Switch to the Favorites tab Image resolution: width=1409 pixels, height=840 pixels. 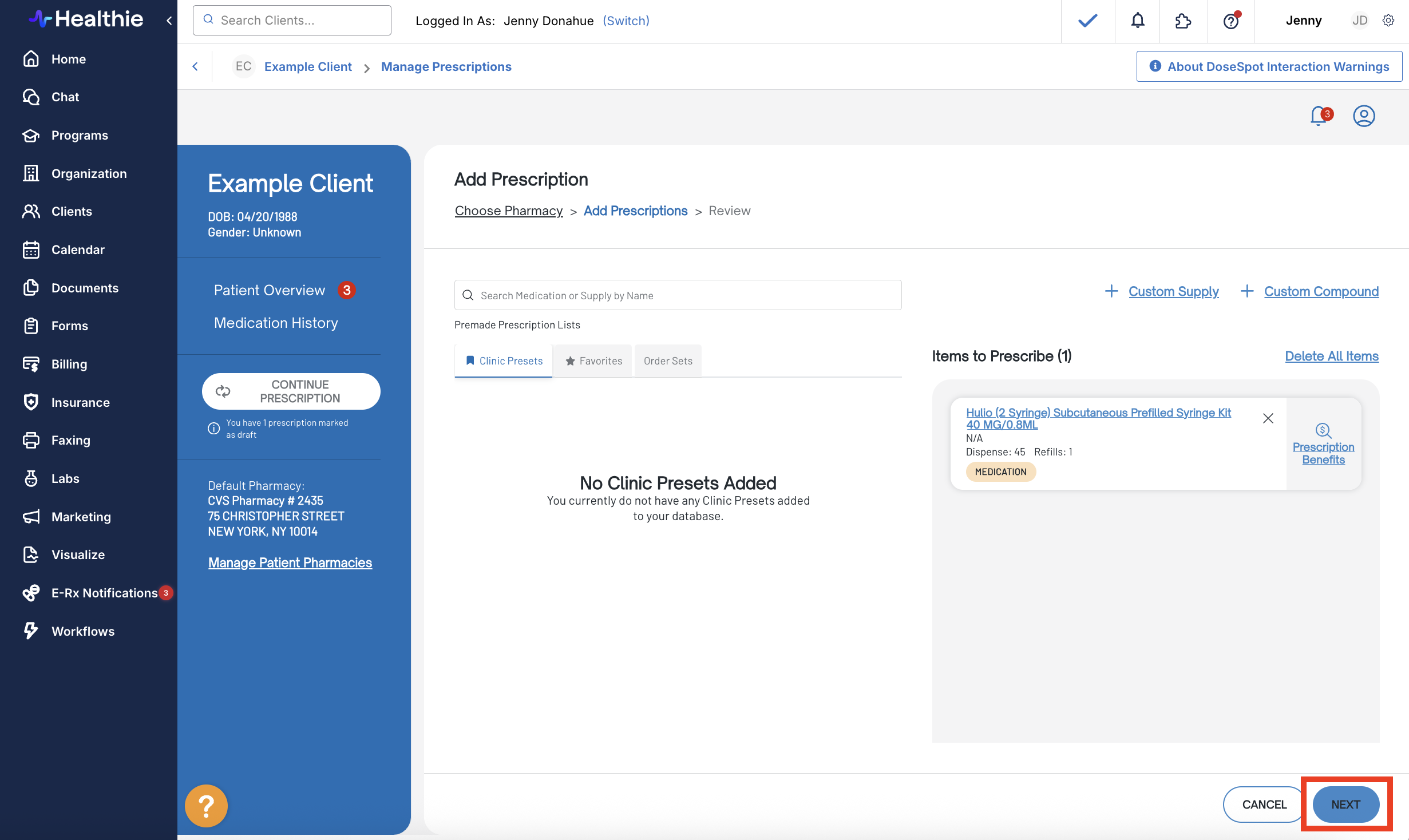593,361
